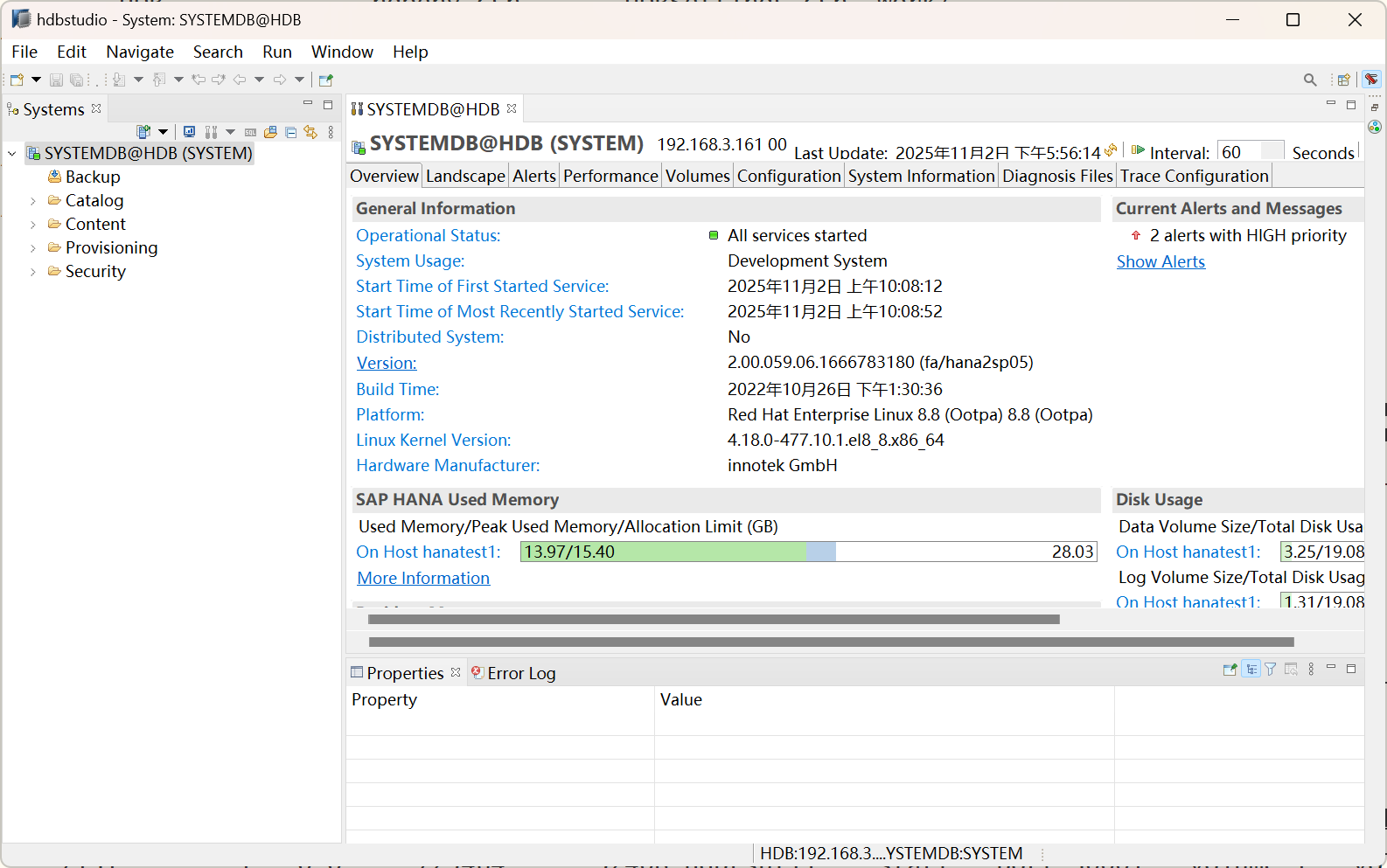Switch to the Alerts tab
This screenshot has height=868, width=1387.
[534, 176]
